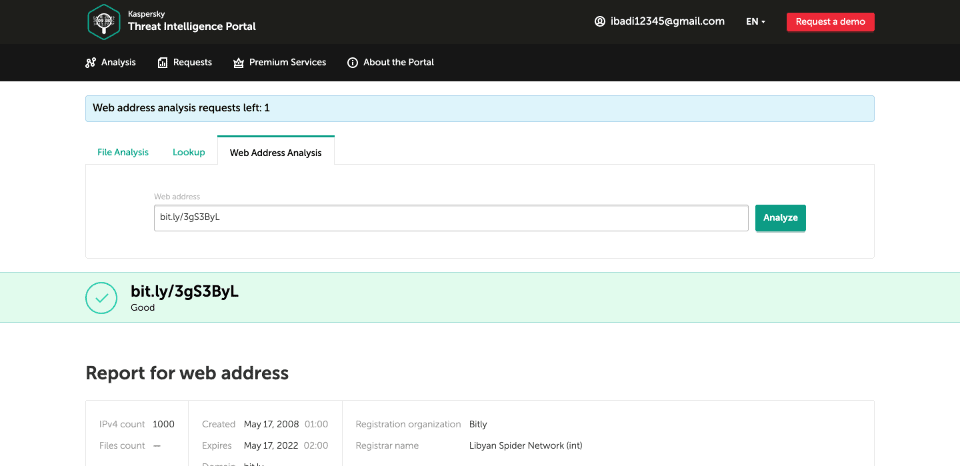The width and height of the screenshot is (960, 466).
Task: Open the Analysis menu
Action: 110,62
